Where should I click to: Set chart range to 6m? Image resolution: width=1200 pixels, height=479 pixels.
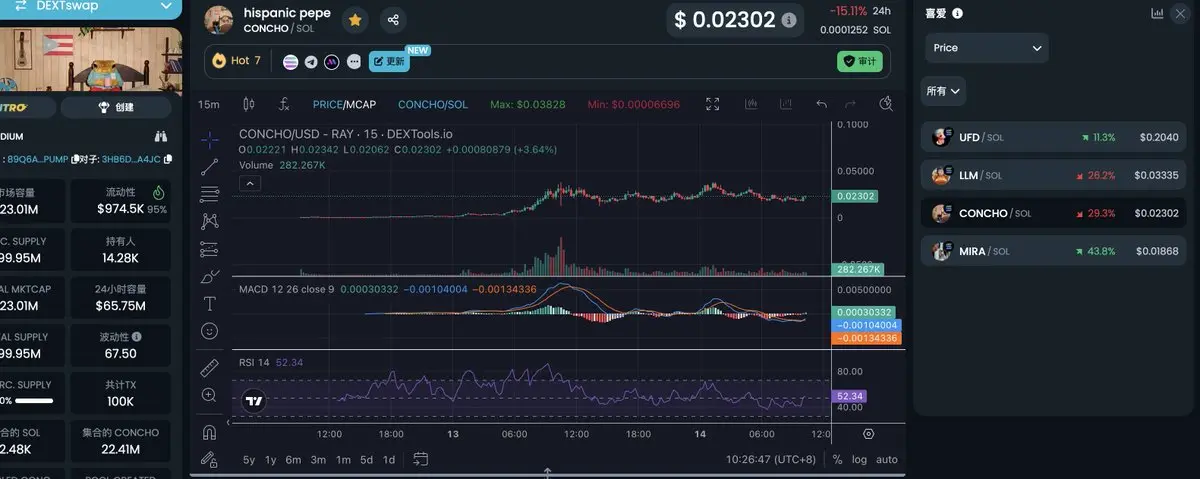(x=294, y=459)
